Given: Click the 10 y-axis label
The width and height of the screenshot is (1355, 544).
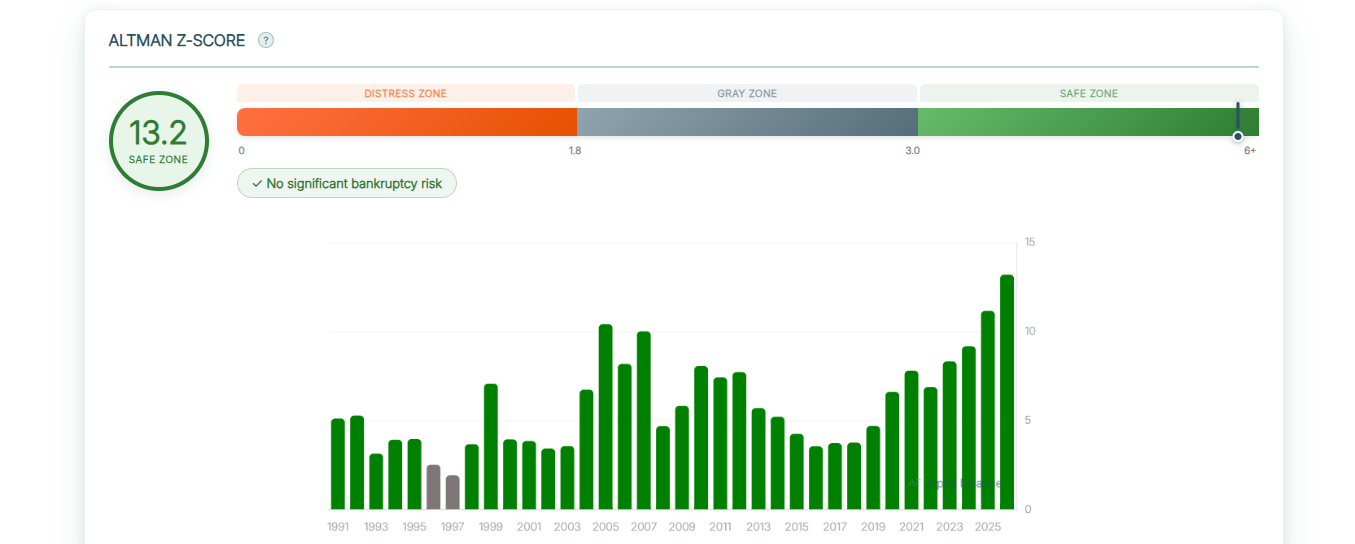Looking at the screenshot, I should point(1030,331).
